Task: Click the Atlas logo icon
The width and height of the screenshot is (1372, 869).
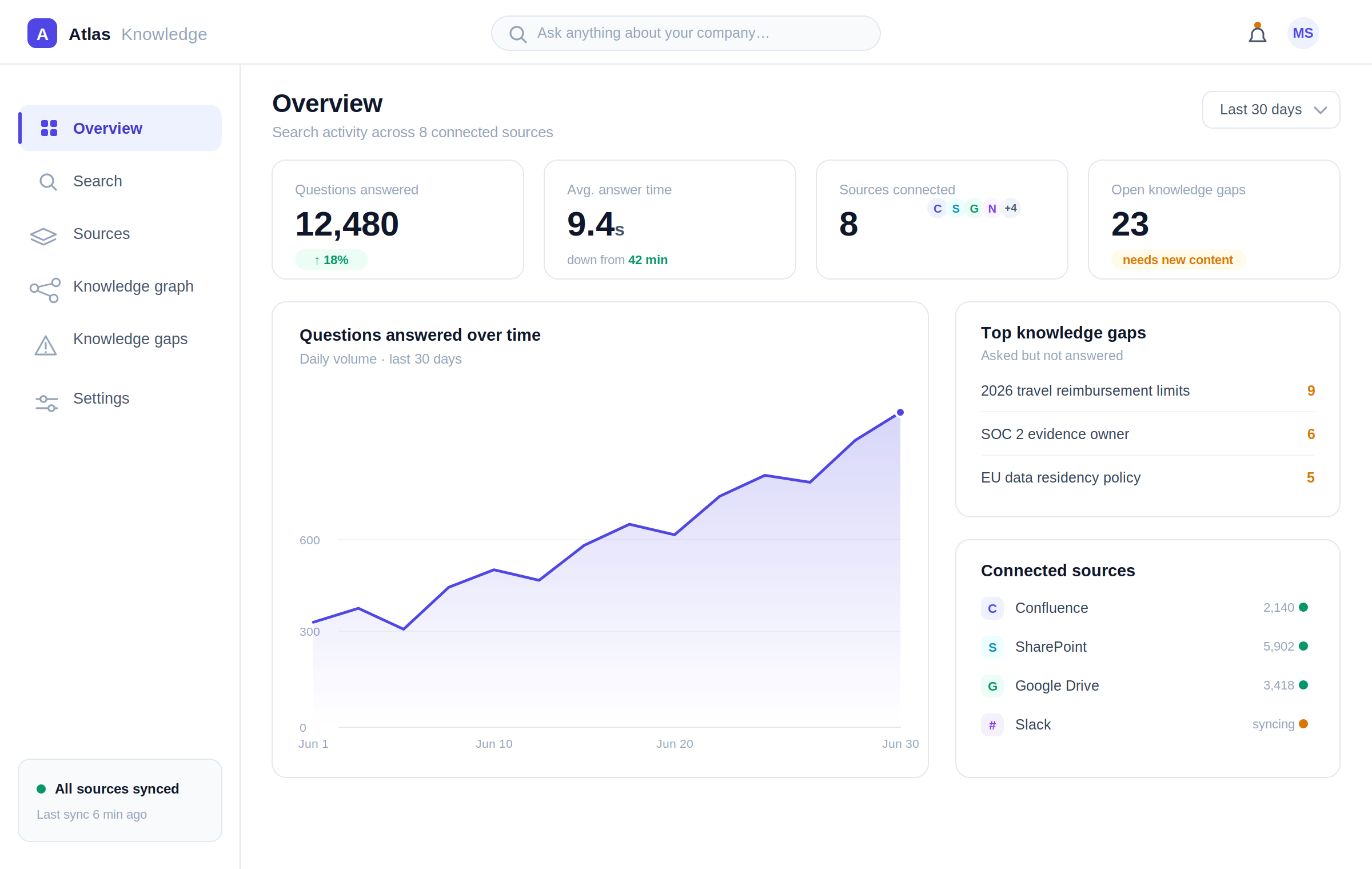Action: point(42,33)
